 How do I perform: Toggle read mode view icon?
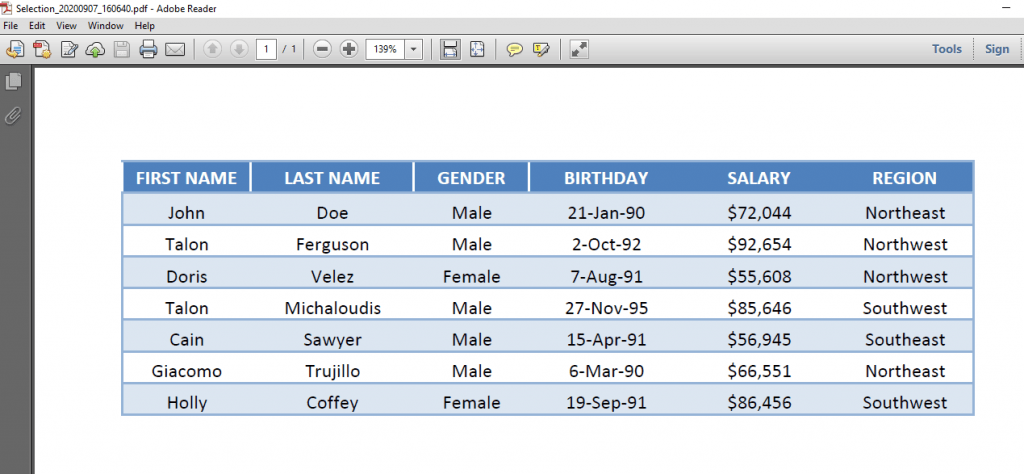(579, 49)
